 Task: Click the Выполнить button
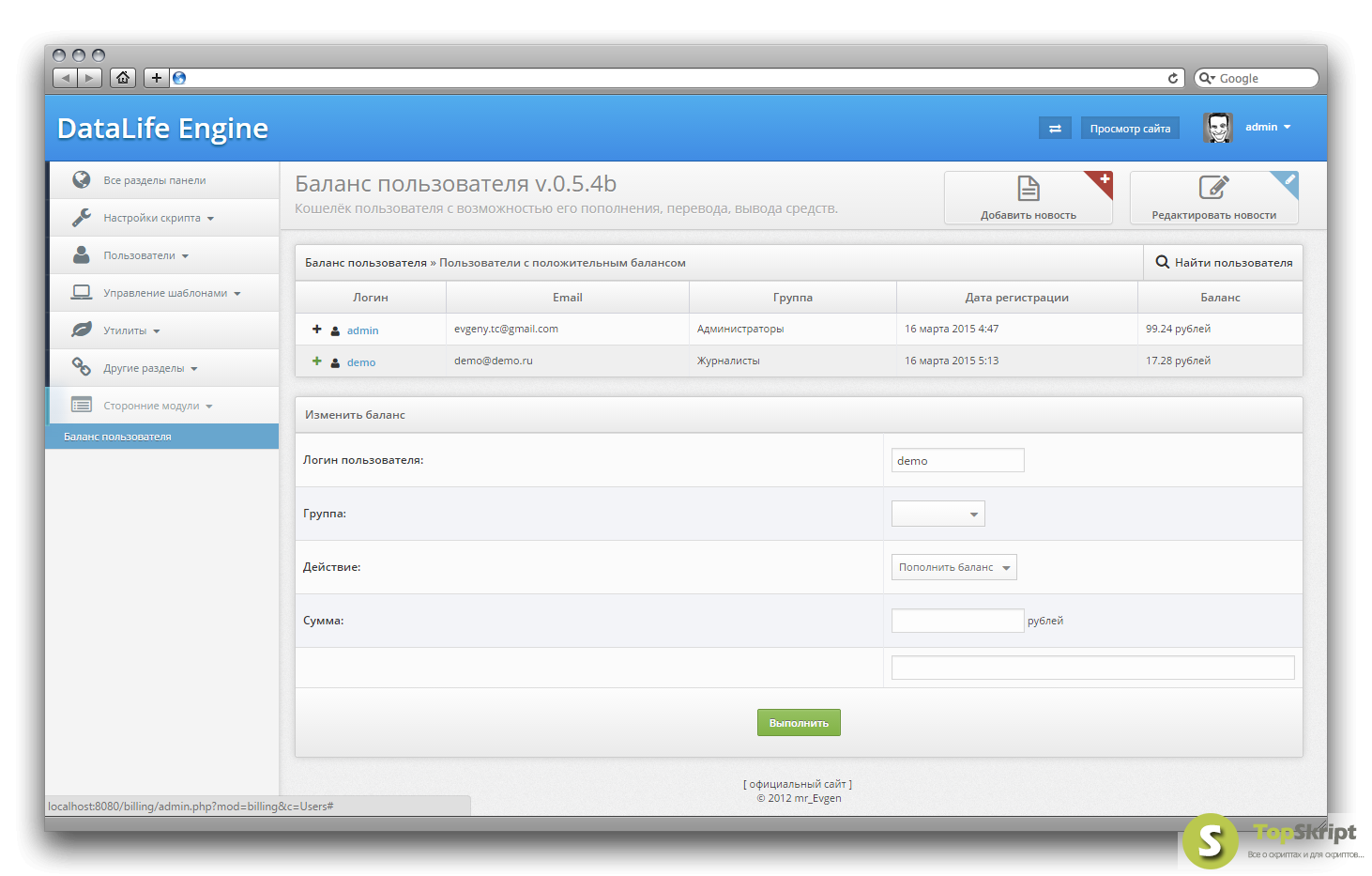pyautogui.click(x=799, y=723)
